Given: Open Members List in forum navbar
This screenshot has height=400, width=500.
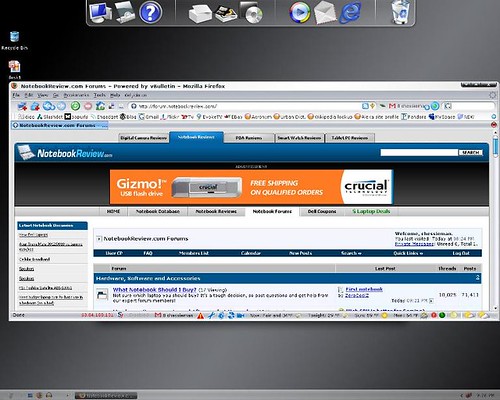Looking at the screenshot, I should click(194, 253).
